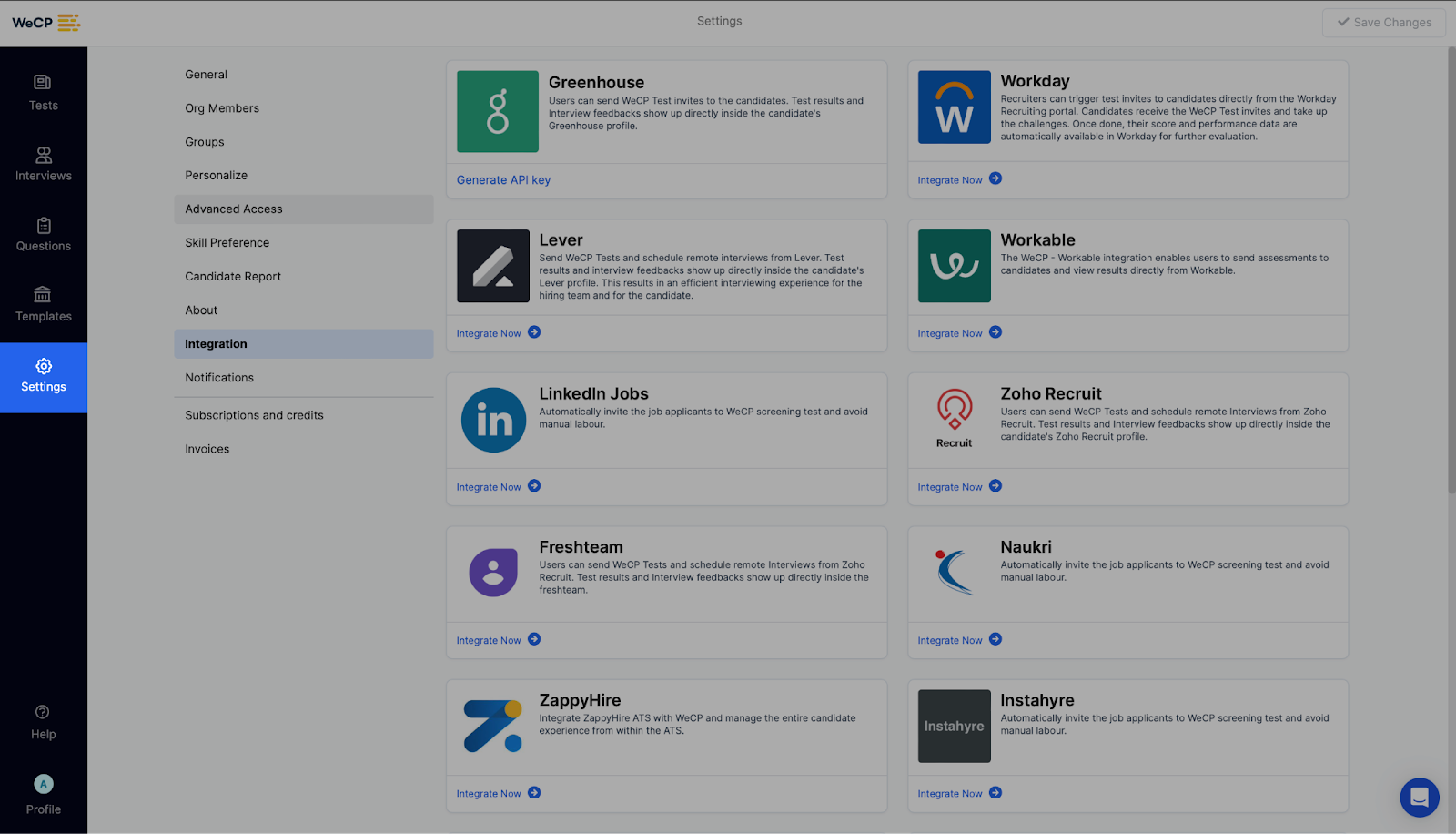The image size is (1456, 834).
Task: Open the Questions sidebar icon
Action: (43, 225)
